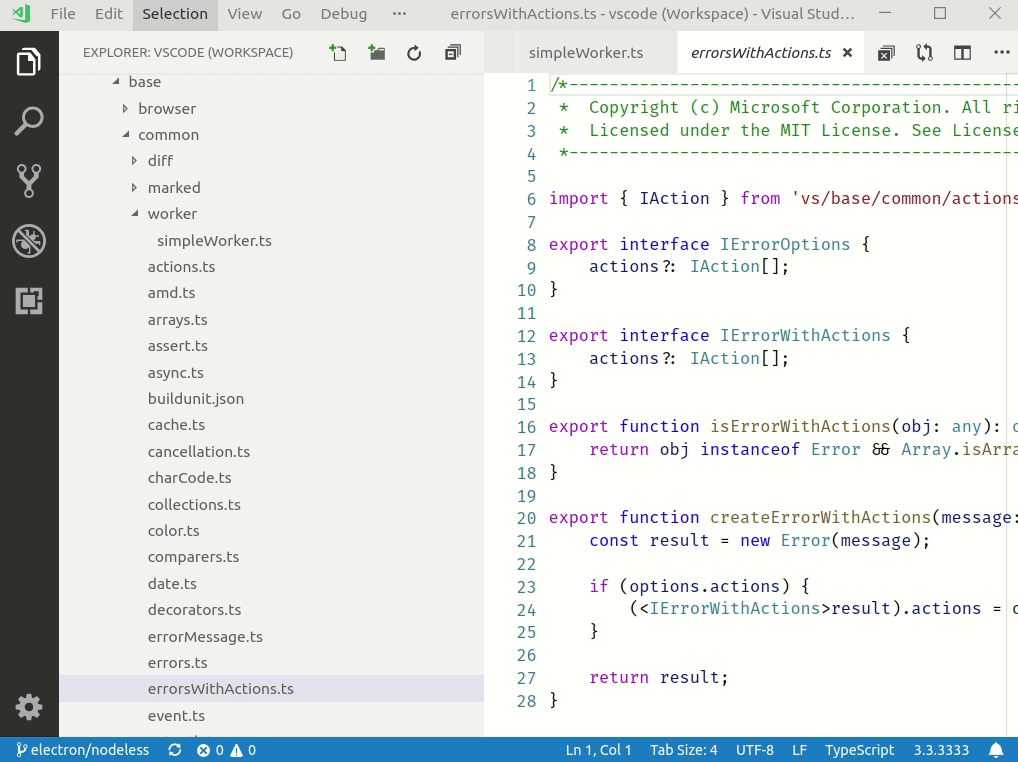
Task: Close the errorsWithActions.ts tab
Action: 847,53
